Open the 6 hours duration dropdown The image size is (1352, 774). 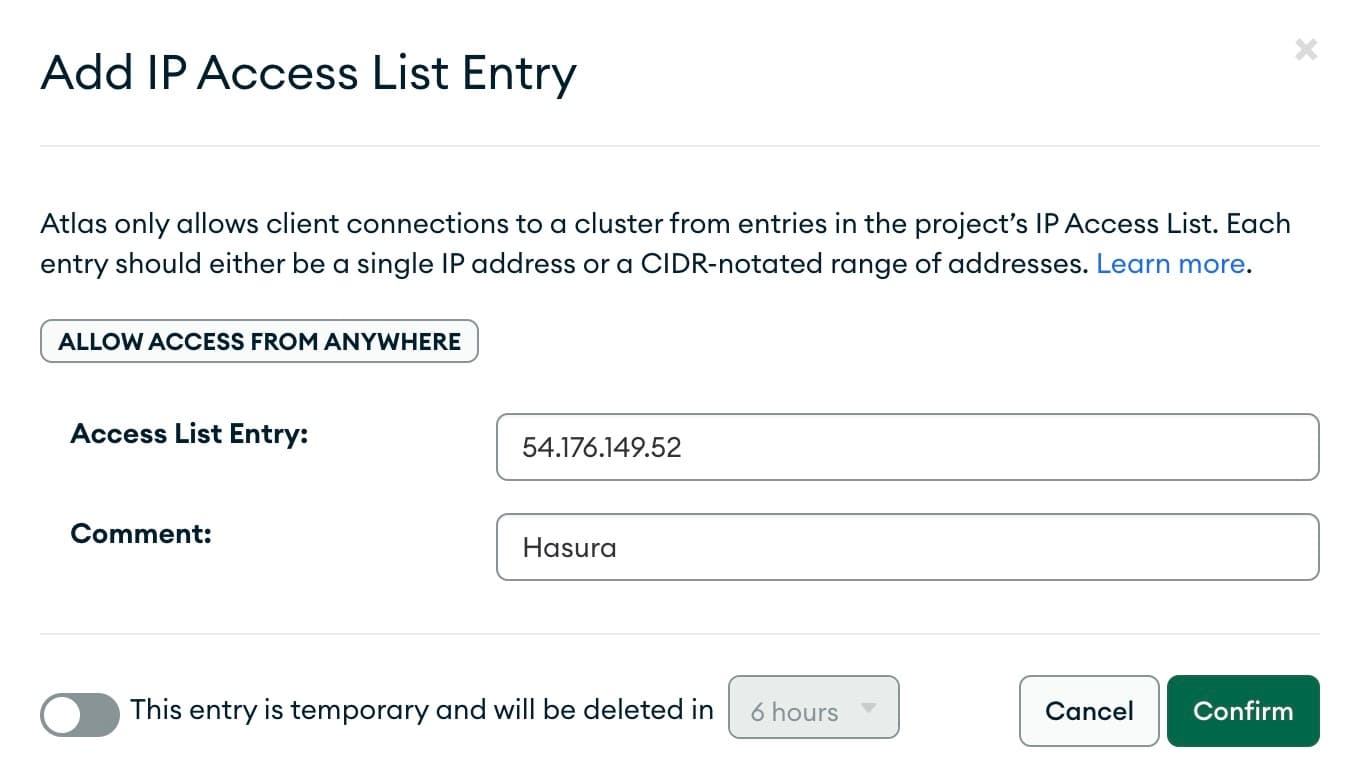(x=813, y=708)
